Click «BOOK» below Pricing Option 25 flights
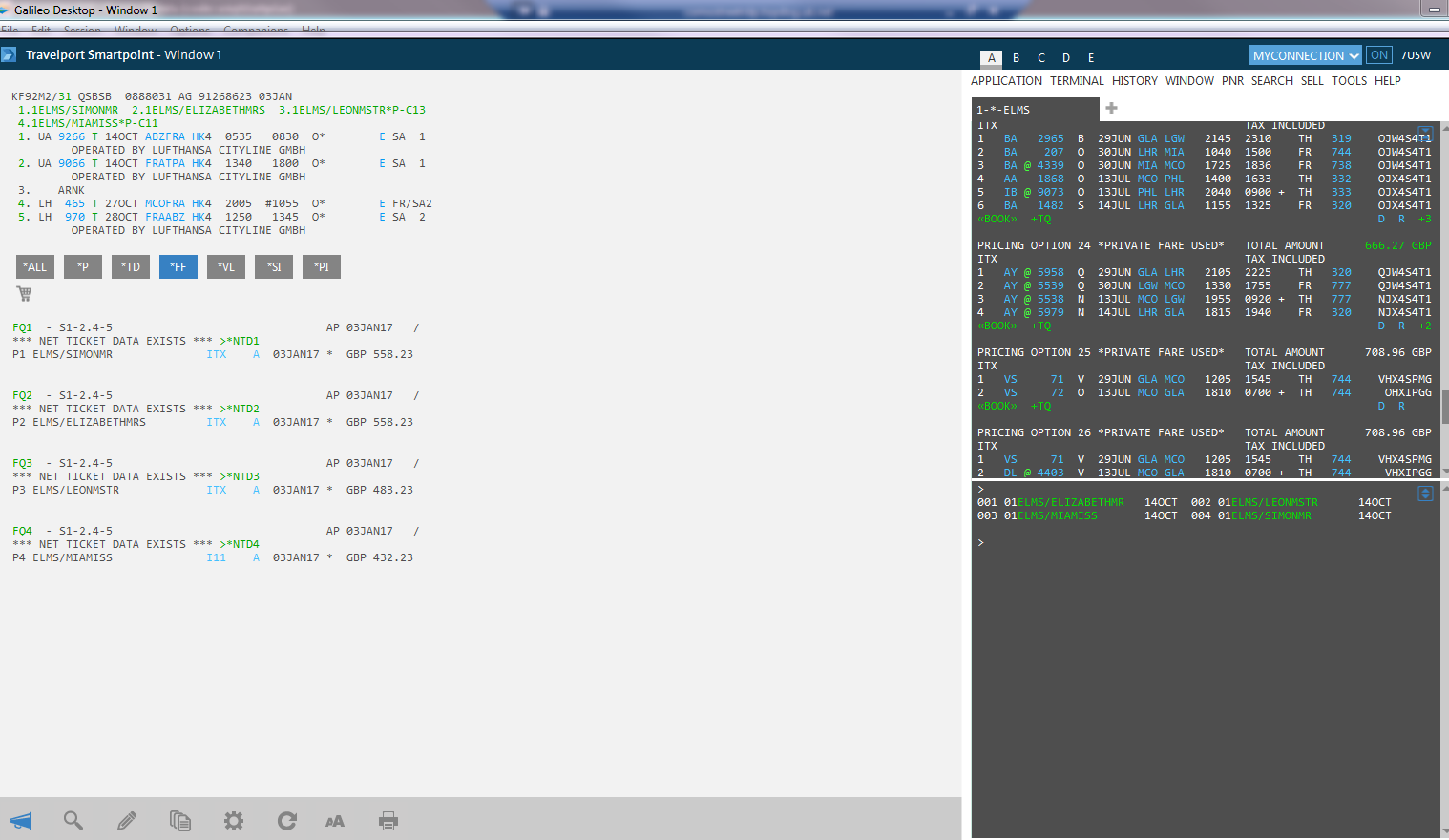 [x=997, y=406]
